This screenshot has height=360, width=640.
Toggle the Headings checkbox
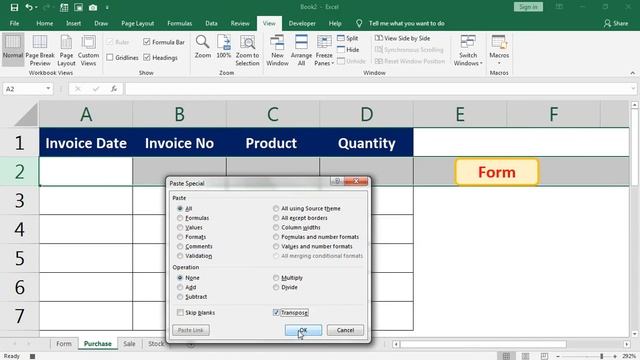pos(147,58)
